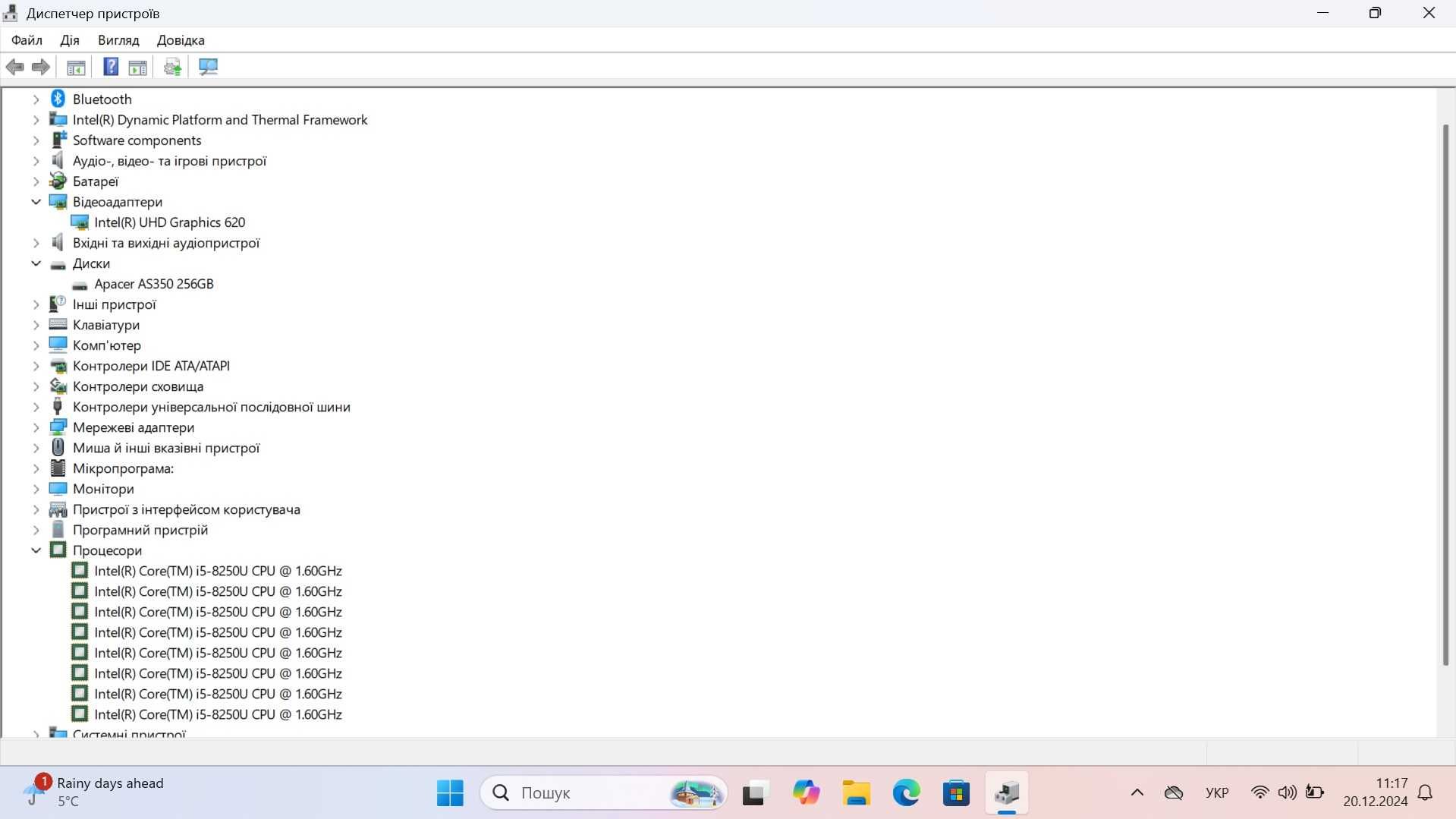Collapse the Процесори category
This screenshot has width=1456, height=819.
(x=36, y=550)
